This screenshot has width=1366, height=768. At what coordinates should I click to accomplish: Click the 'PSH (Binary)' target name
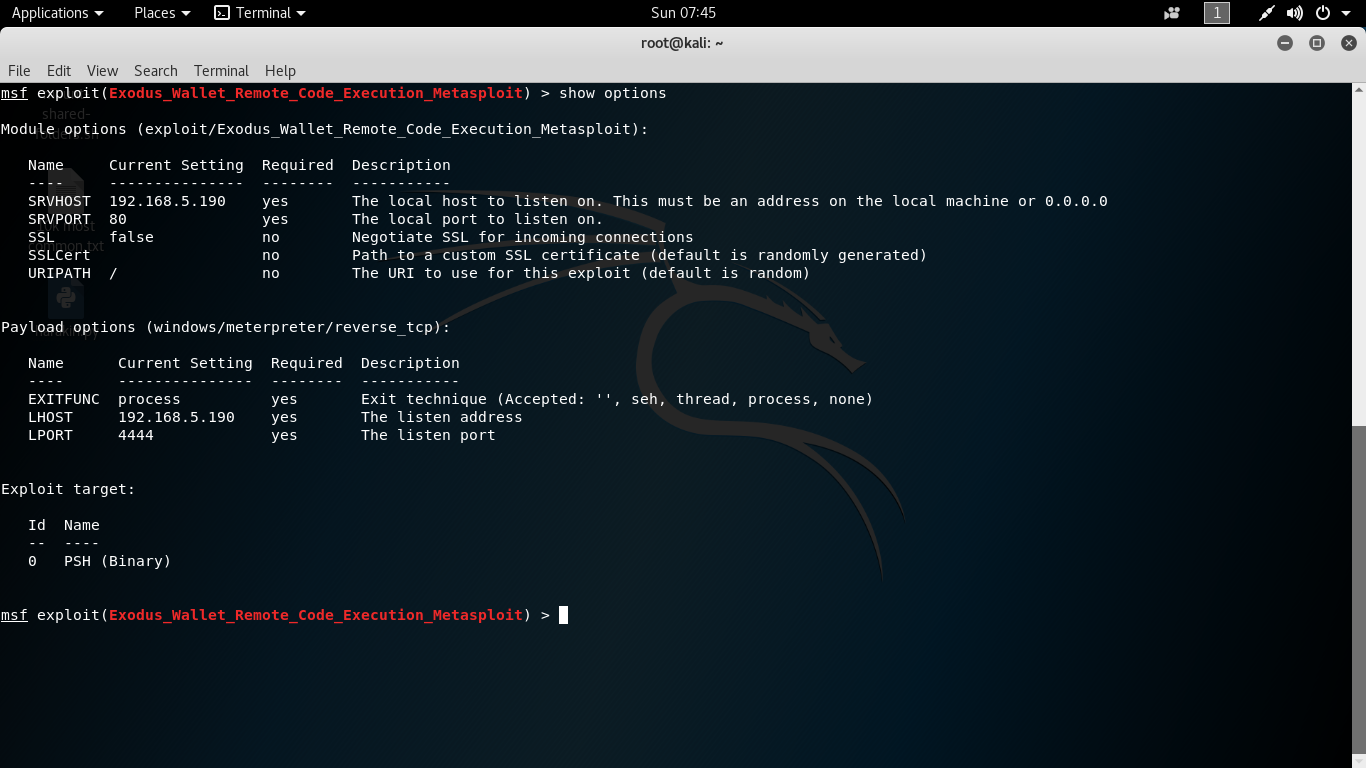(118, 561)
